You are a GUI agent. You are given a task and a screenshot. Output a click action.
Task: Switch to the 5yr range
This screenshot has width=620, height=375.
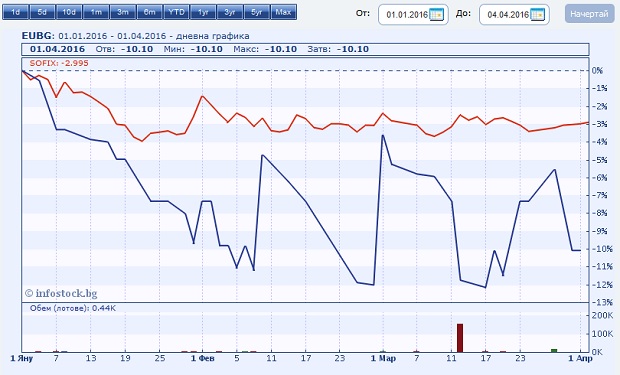coord(257,12)
